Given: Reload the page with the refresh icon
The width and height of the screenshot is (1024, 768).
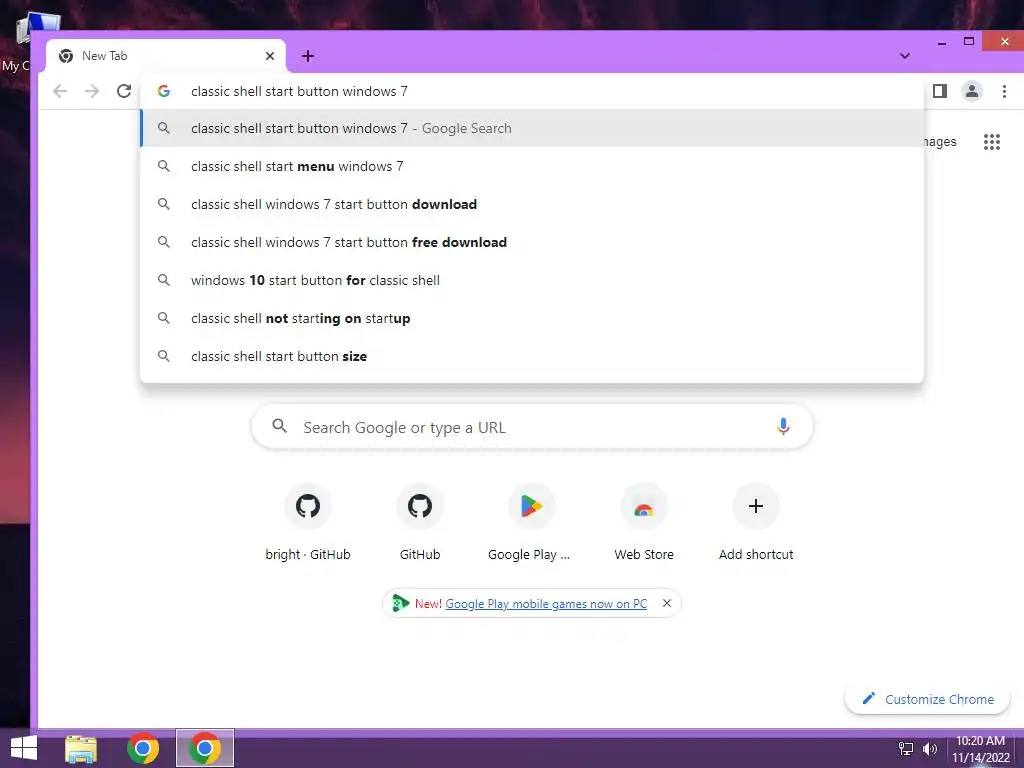Looking at the screenshot, I should coord(124,91).
